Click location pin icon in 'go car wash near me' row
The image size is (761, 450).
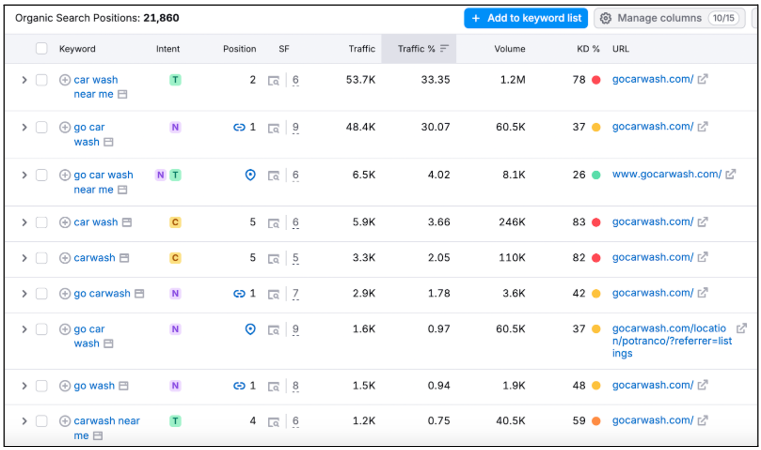coord(250,175)
